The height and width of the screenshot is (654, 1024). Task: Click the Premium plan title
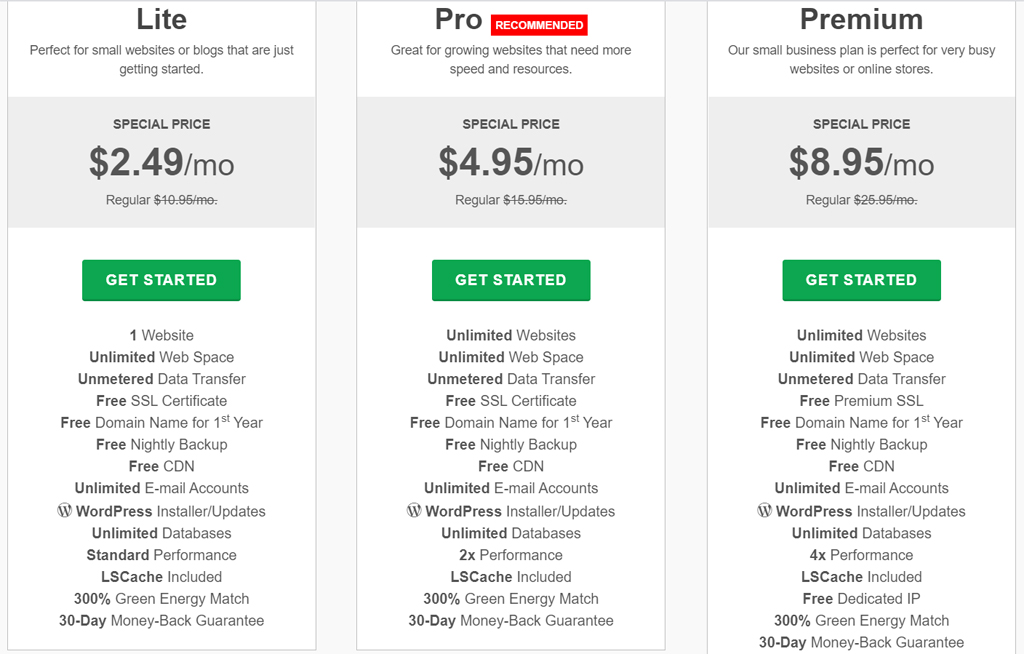(x=861, y=19)
